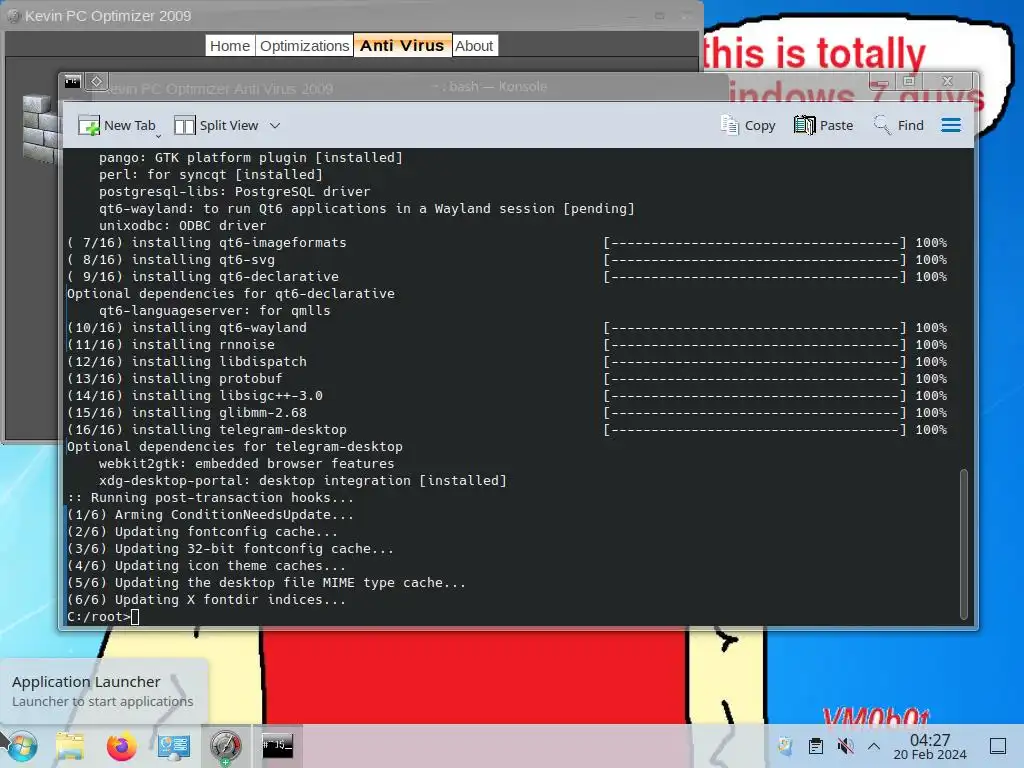The image size is (1024, 768).
Task: Click Paste in the Konsole toolbar
Action: [x=824, y=125]
